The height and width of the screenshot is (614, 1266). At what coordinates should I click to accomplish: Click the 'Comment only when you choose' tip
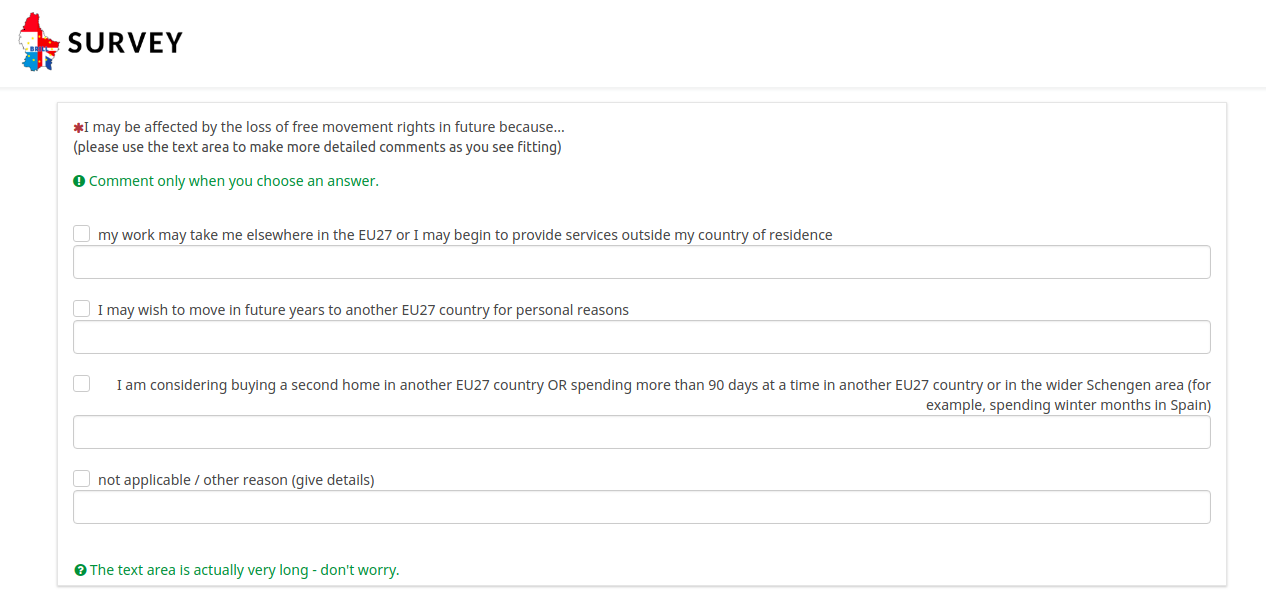pyautogui.click(x=234, y=181)
